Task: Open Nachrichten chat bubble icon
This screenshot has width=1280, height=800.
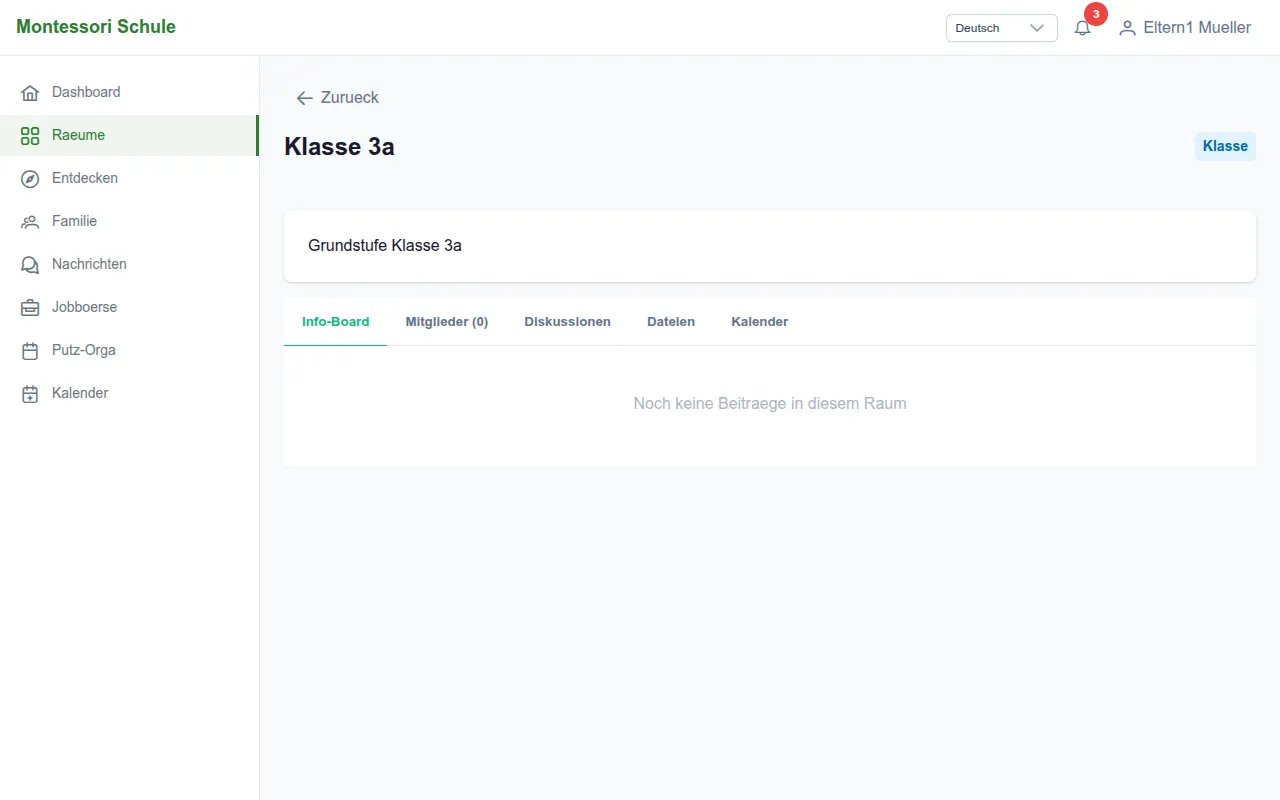Action: pos(30,264)
